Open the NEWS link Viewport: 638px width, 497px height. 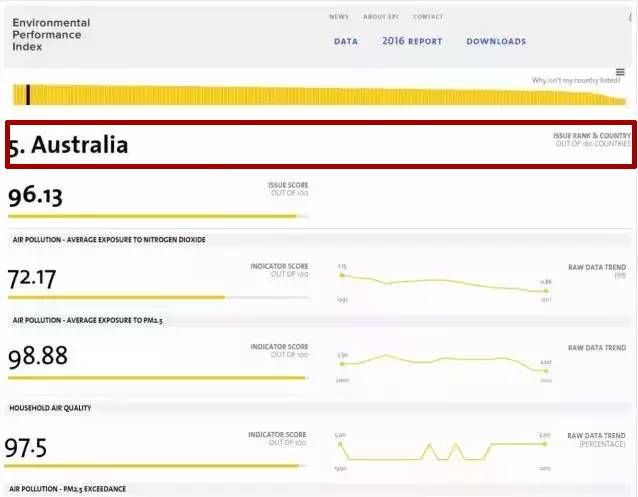339,17
